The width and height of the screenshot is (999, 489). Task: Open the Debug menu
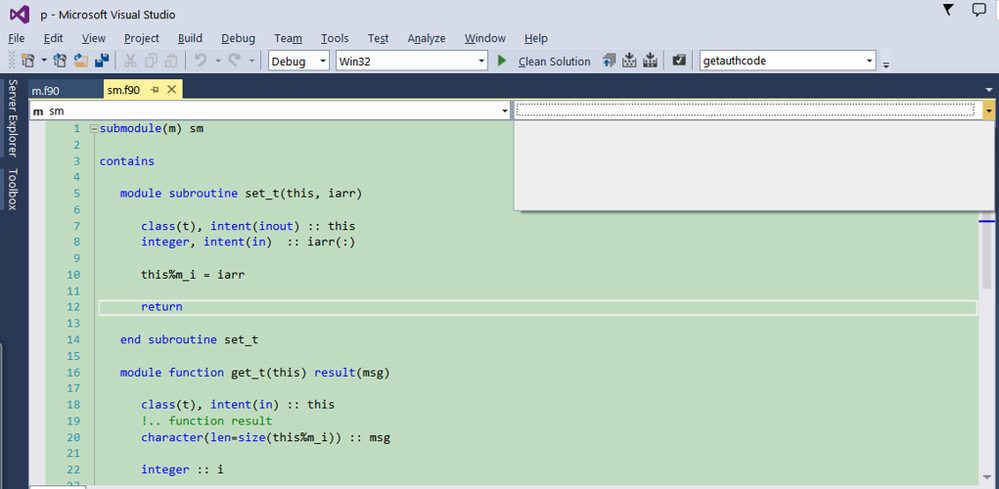point(238,38)
